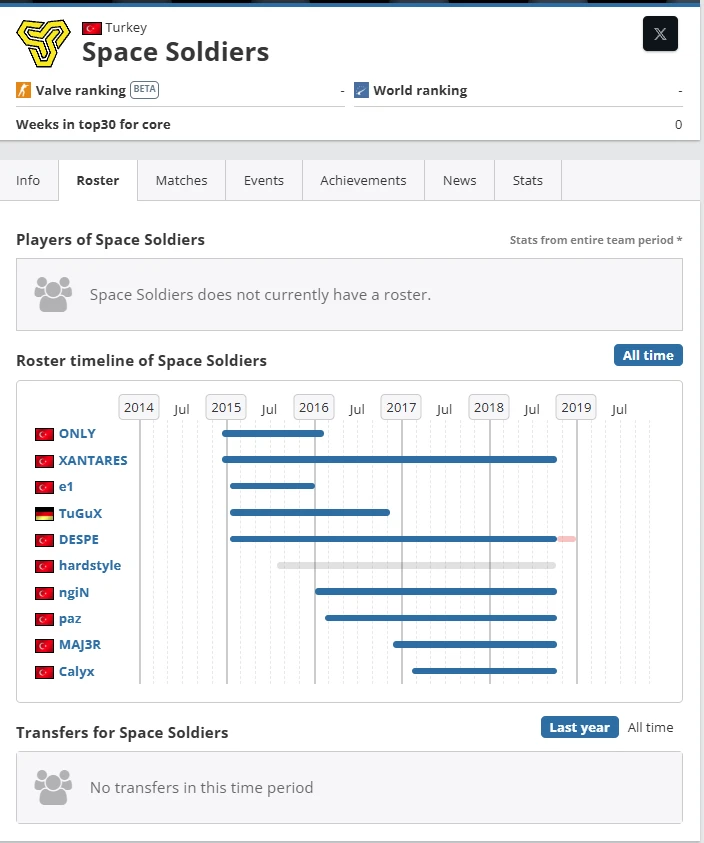Select Last year transfers filter

point(580,727)
